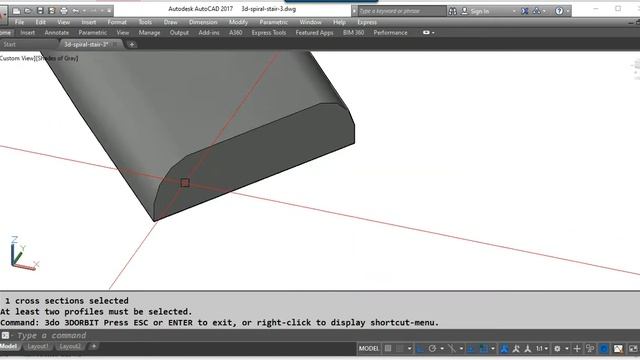Open the Window menu
Viewport: 640px width, 360px height.
click(310, 22)
